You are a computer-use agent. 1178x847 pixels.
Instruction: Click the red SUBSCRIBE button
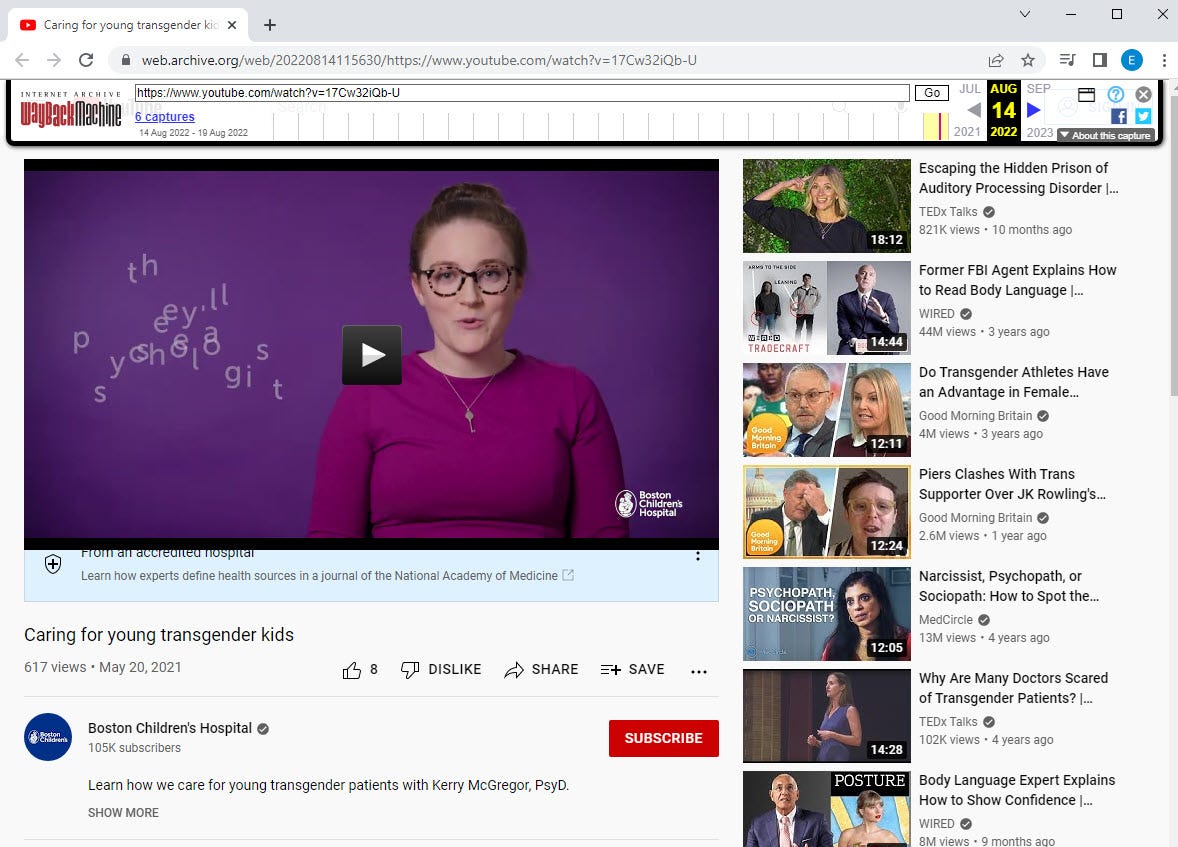coord(663,738)
